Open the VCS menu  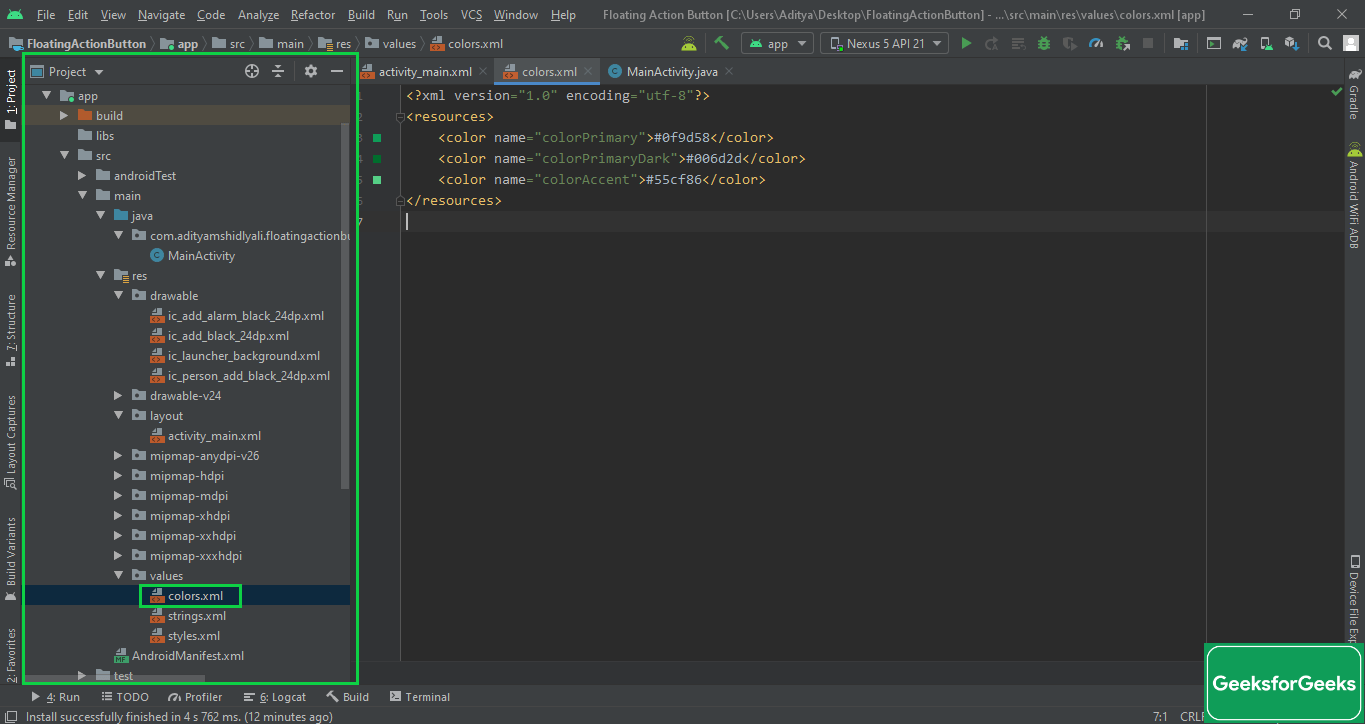(471, 15)
